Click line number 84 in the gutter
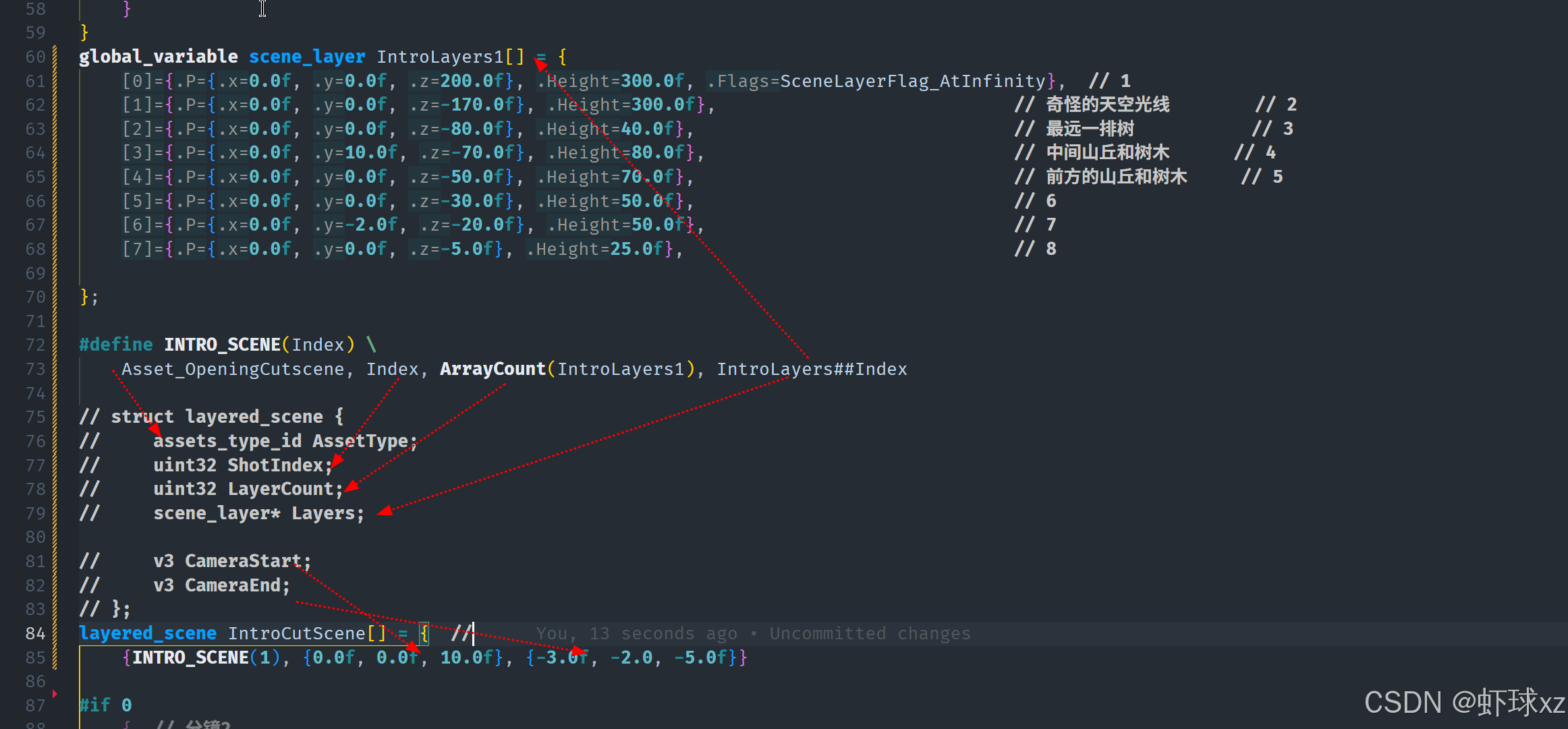Image resolution: width=1568 pixels, height=729 pixels. pos(35,633)
